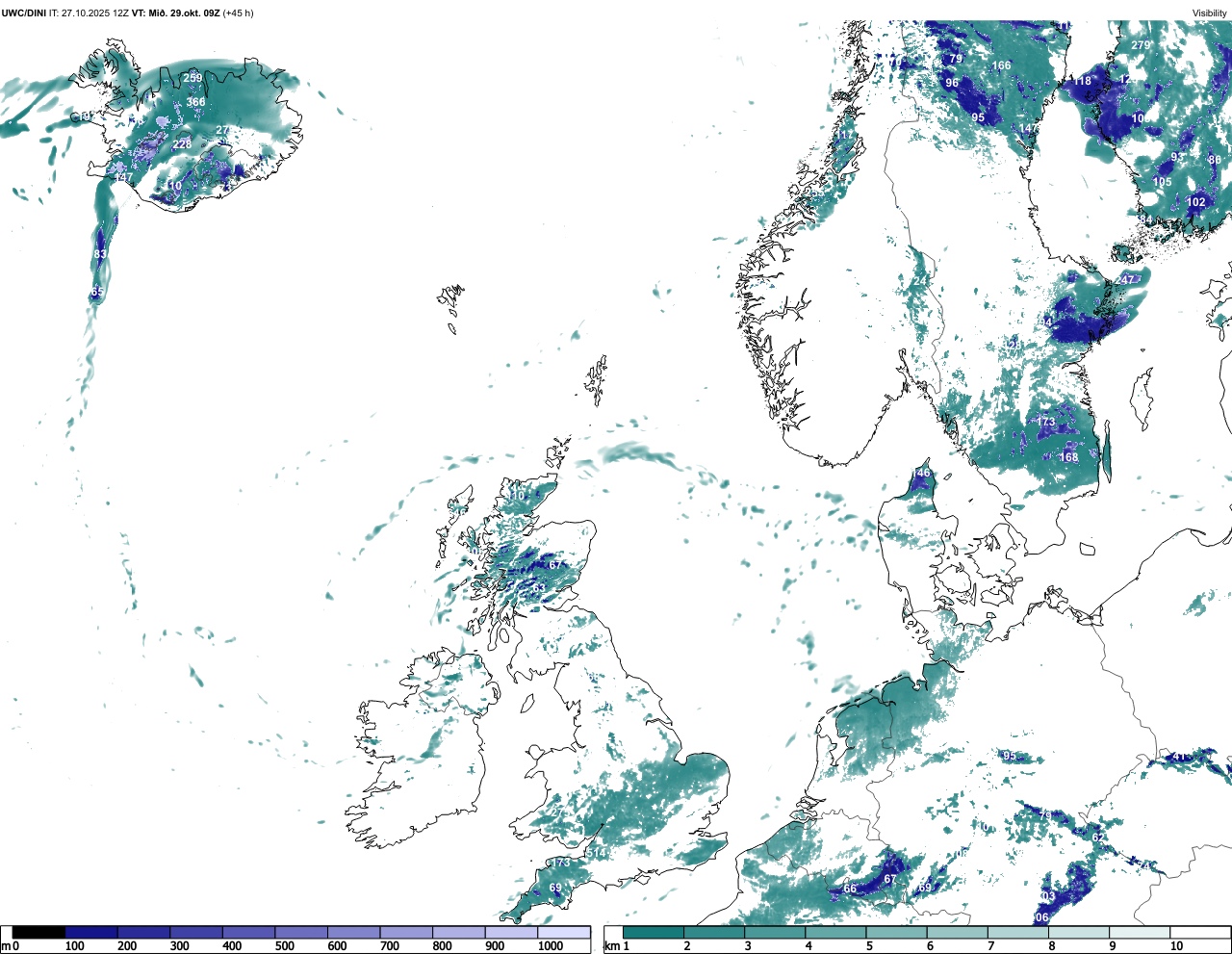The height and width of the screenshot is (954, 1232).
Task: Click the '(+45 h)' forecast offset
Action: point(239,13)
